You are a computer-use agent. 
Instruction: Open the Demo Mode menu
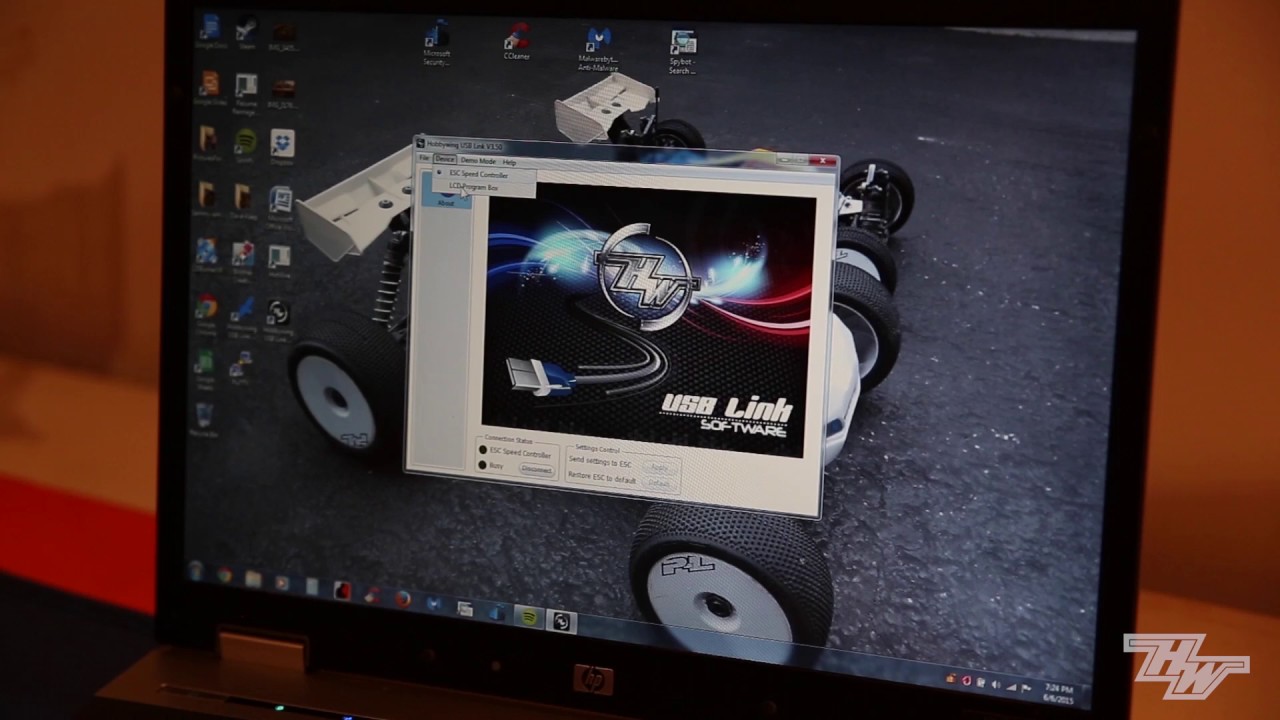point(478,161)
